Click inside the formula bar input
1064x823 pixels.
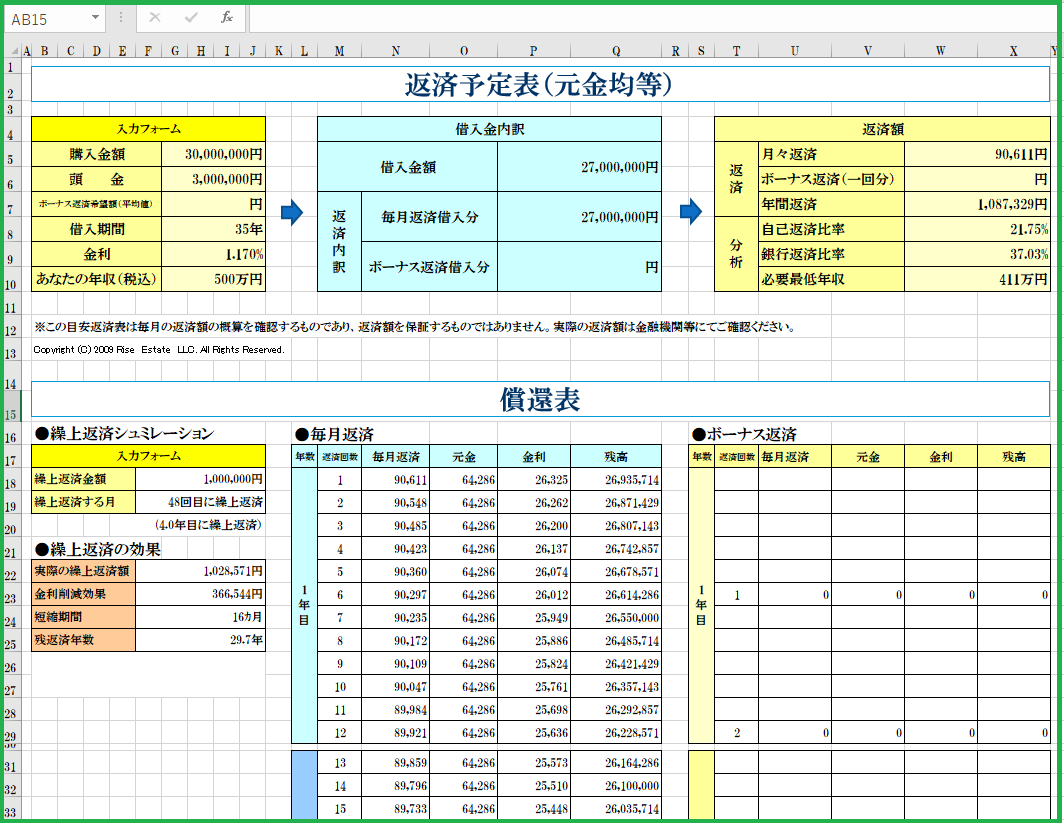[651, 18]
